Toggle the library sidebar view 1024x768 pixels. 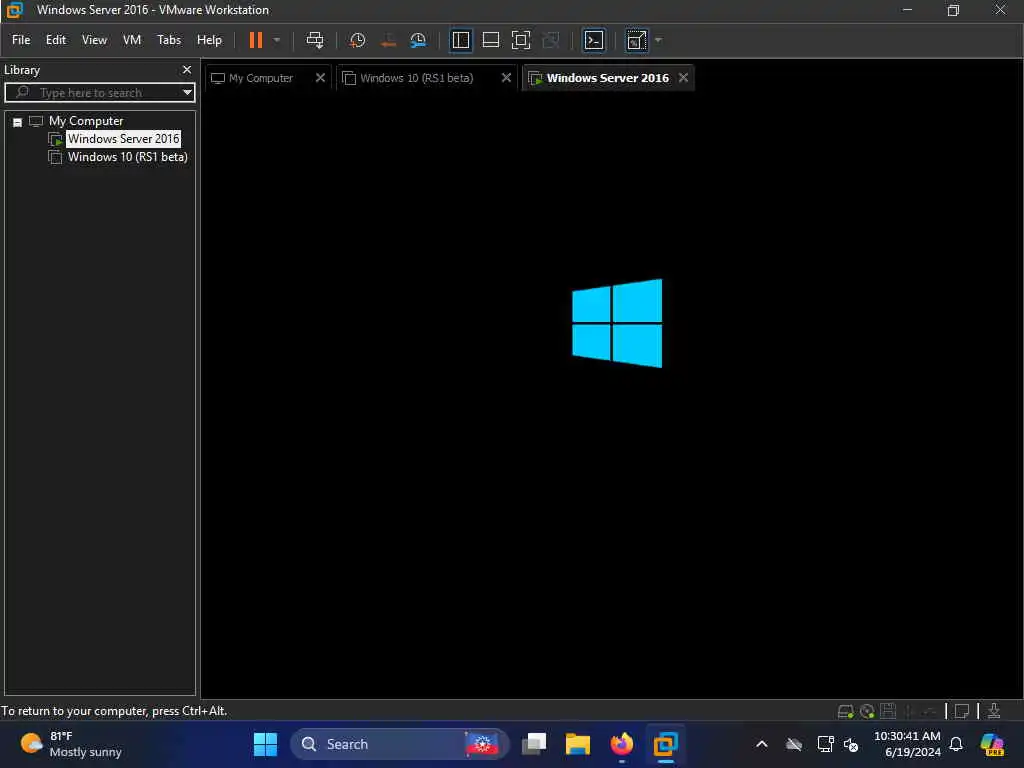tap(460, 40)
